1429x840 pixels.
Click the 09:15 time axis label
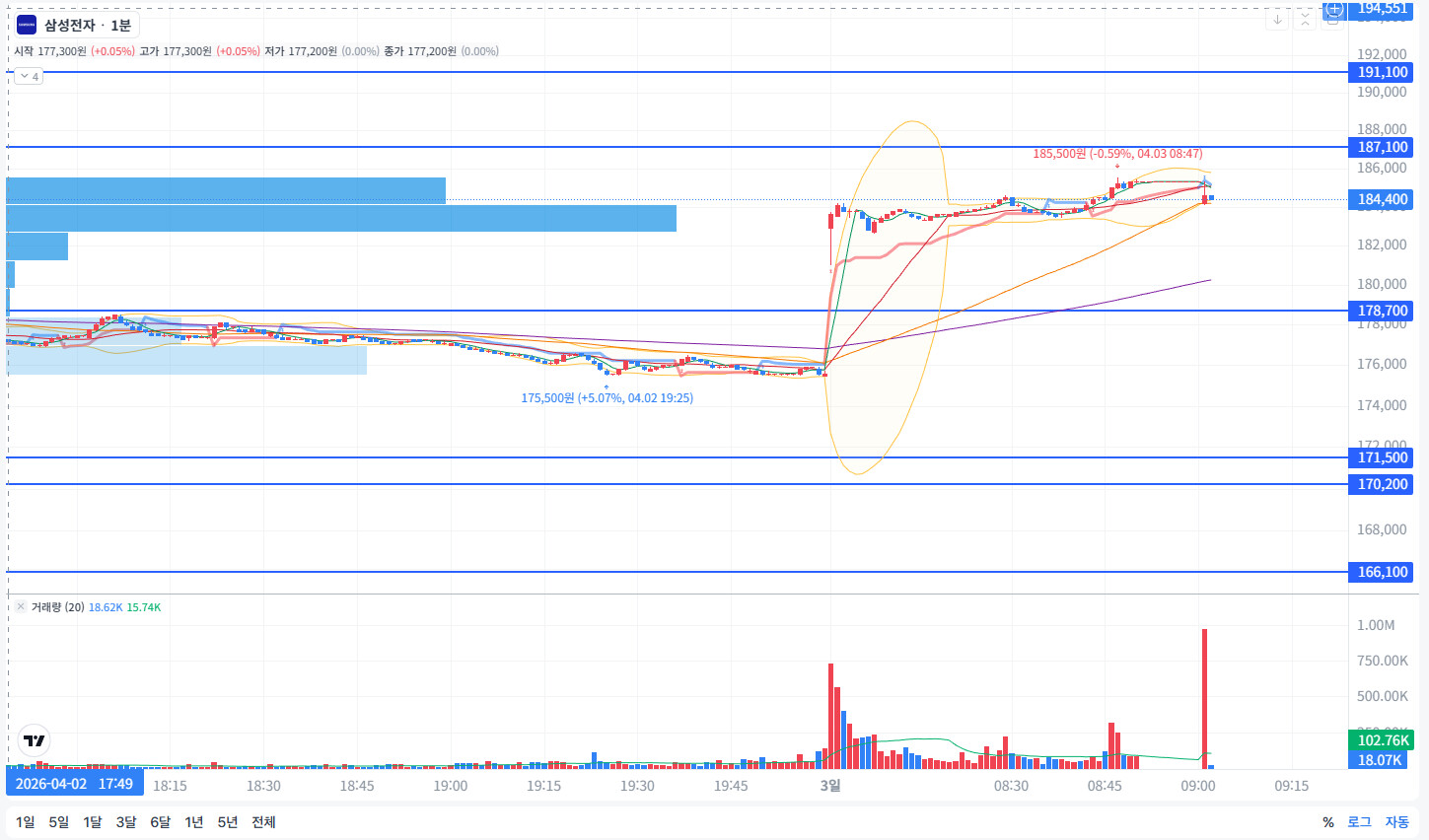1291,786
